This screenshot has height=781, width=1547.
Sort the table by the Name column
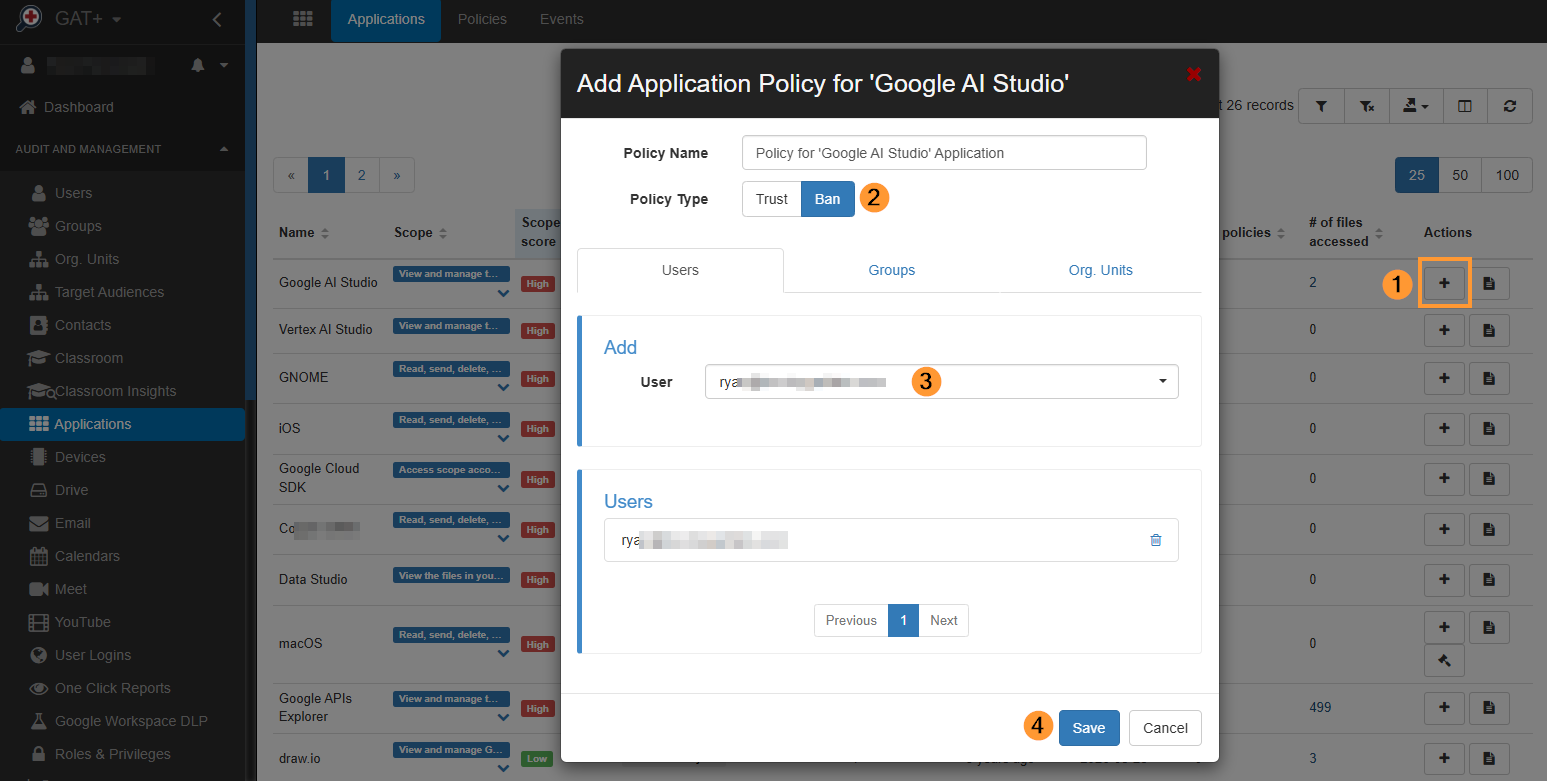(x=304, y=232)
